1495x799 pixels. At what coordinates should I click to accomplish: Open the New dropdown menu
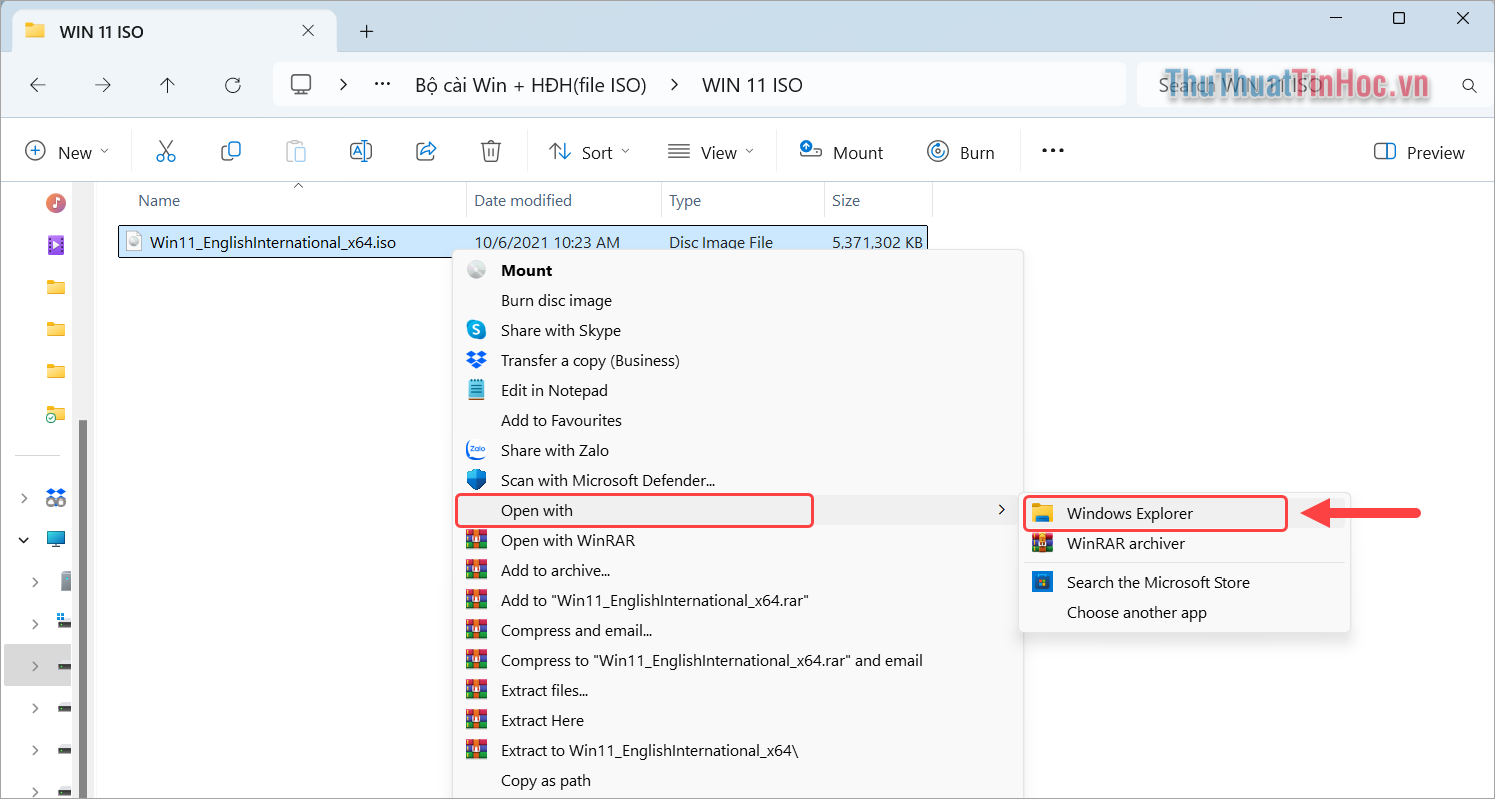pos(67,152)
